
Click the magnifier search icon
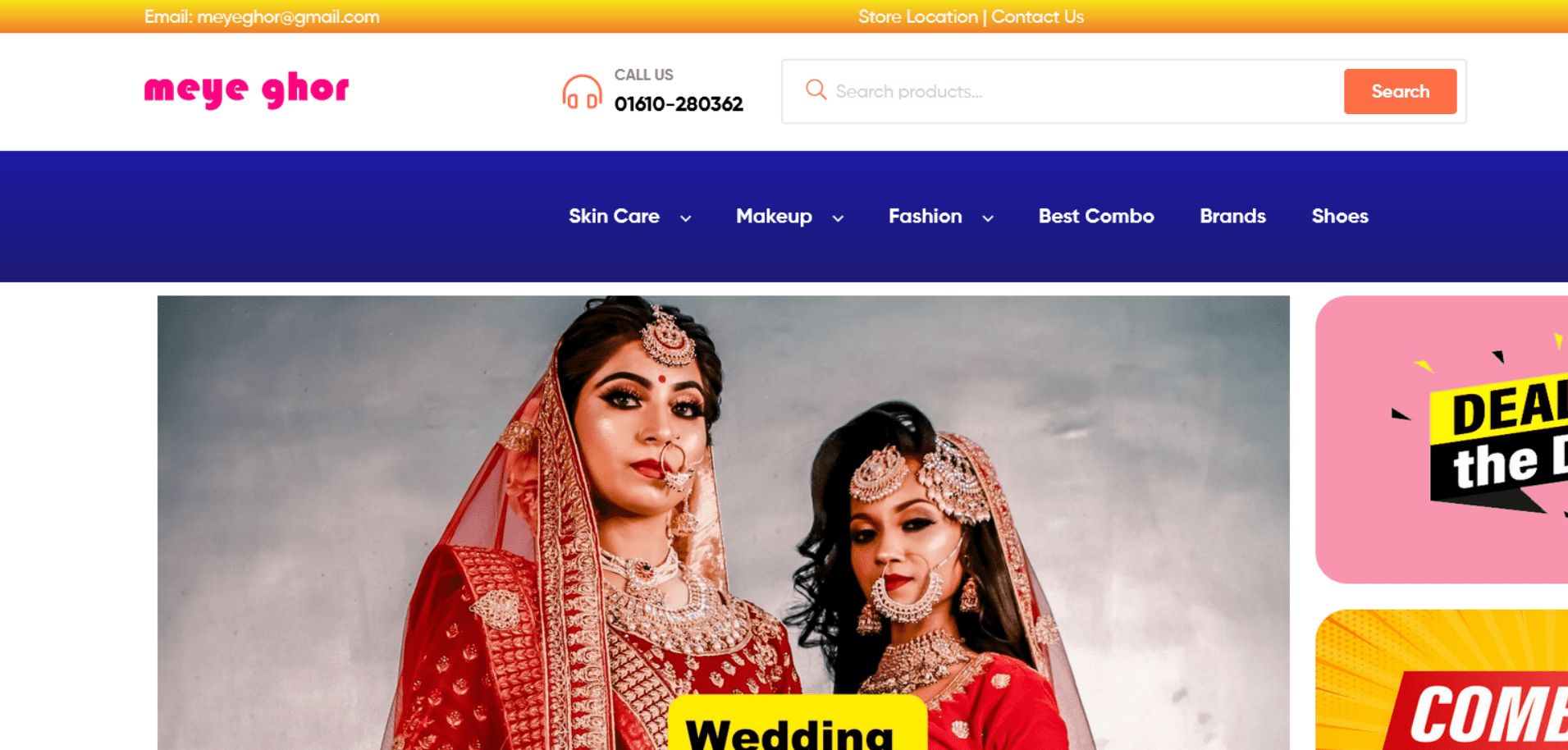(x=816, y=89)
